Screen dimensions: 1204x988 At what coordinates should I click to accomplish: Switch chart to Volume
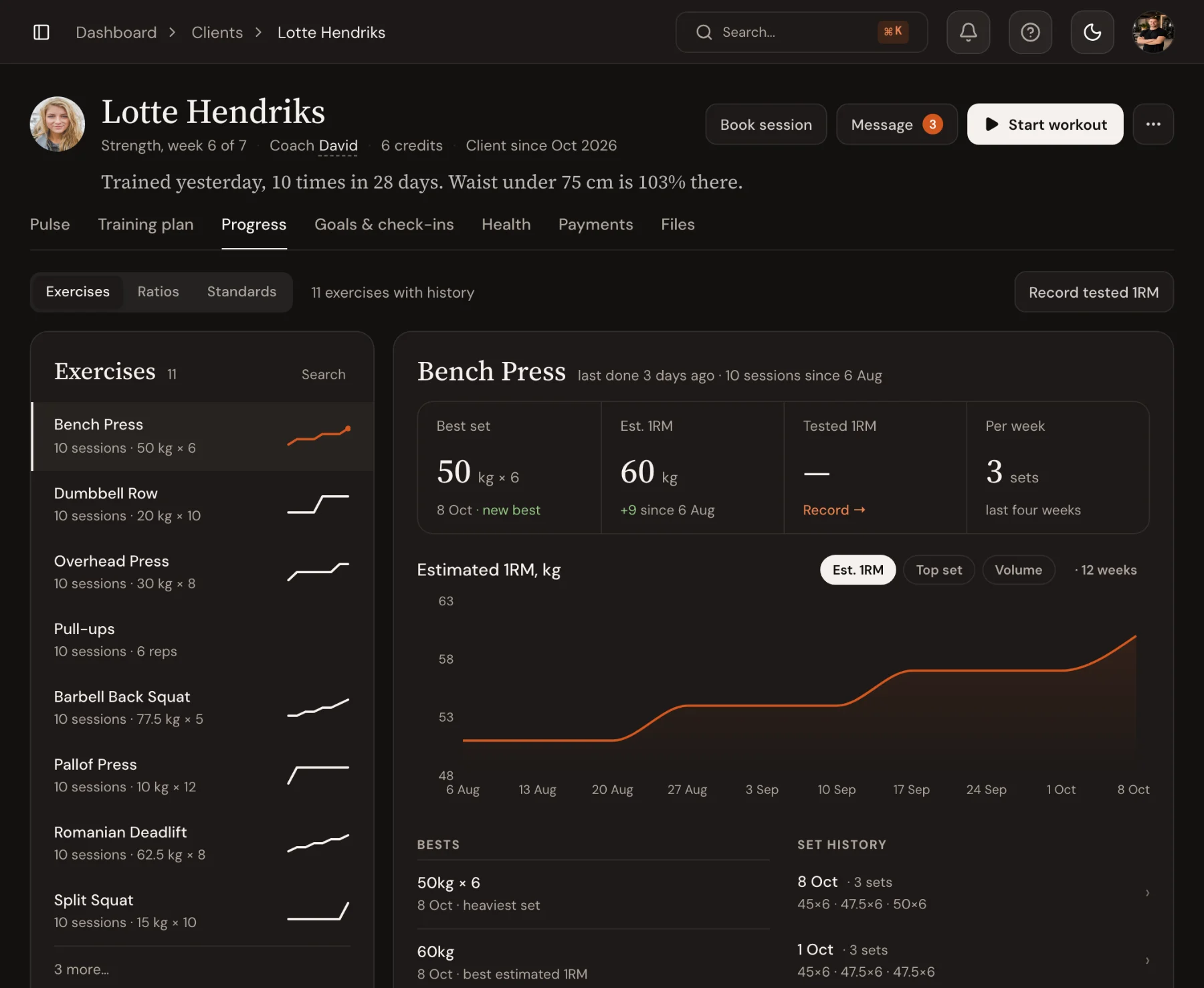click(x=1018, y=570)
